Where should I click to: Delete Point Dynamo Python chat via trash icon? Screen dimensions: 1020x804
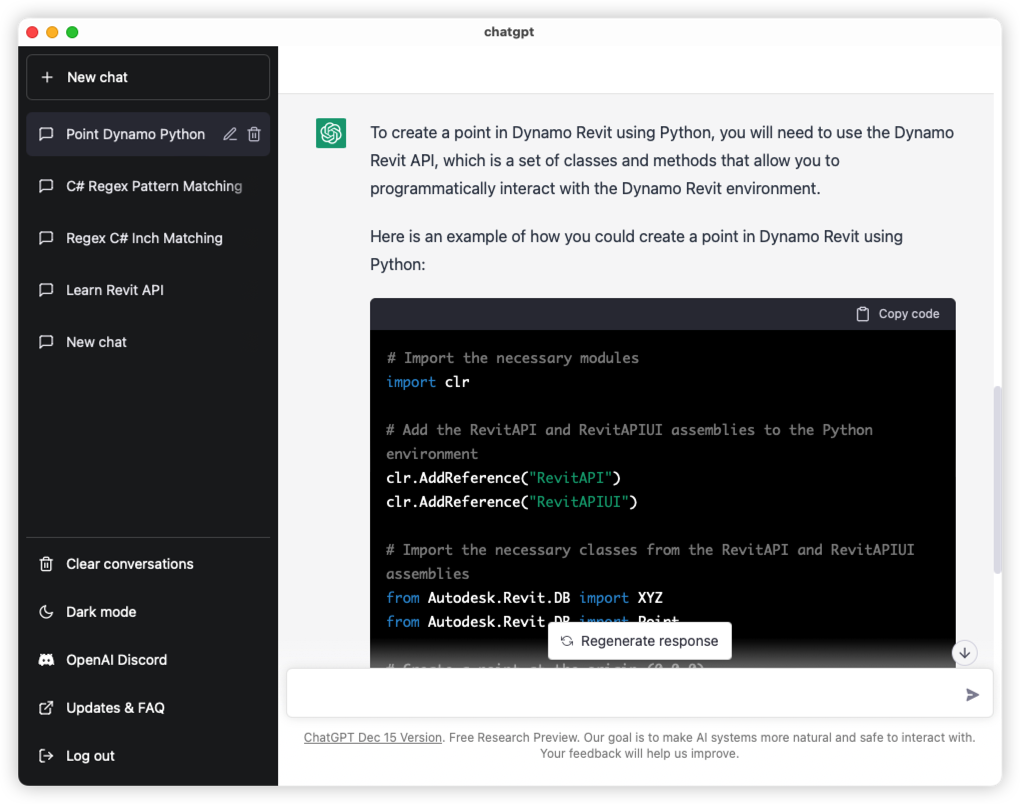254,134
